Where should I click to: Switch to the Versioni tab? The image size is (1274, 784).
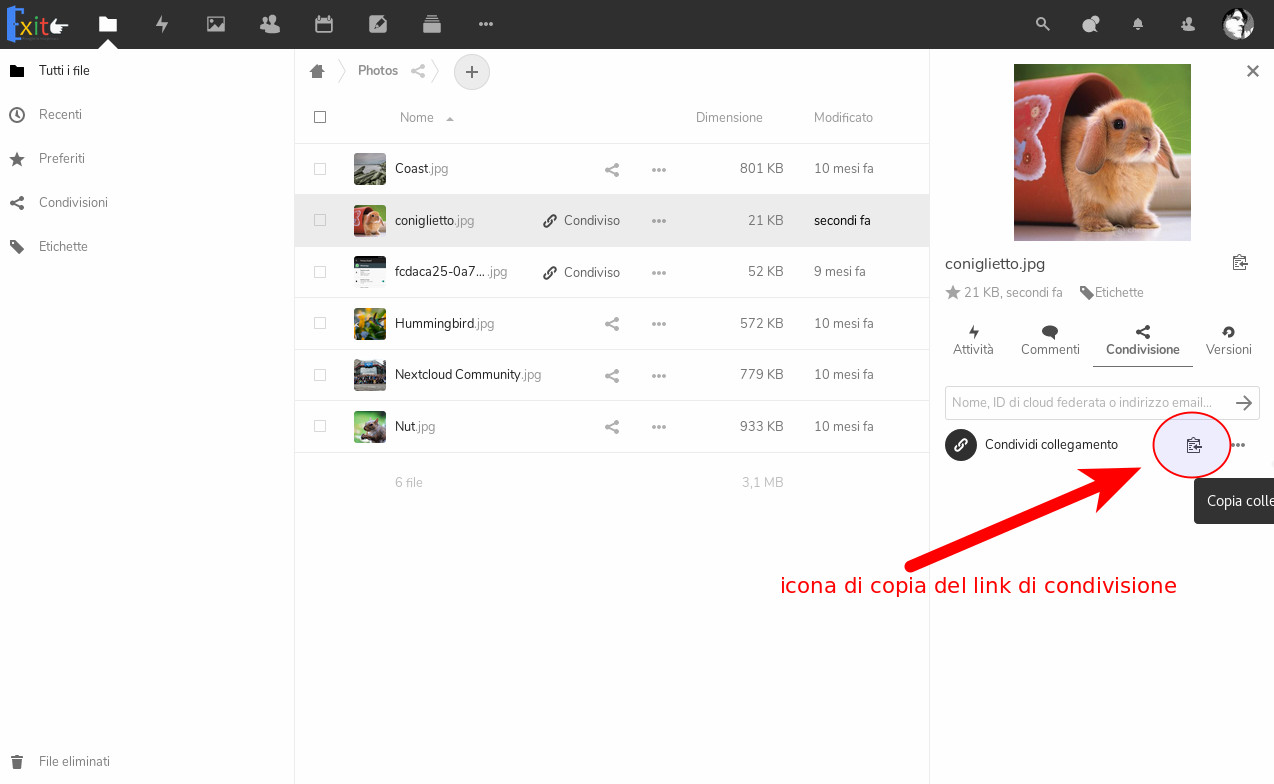1229,340
